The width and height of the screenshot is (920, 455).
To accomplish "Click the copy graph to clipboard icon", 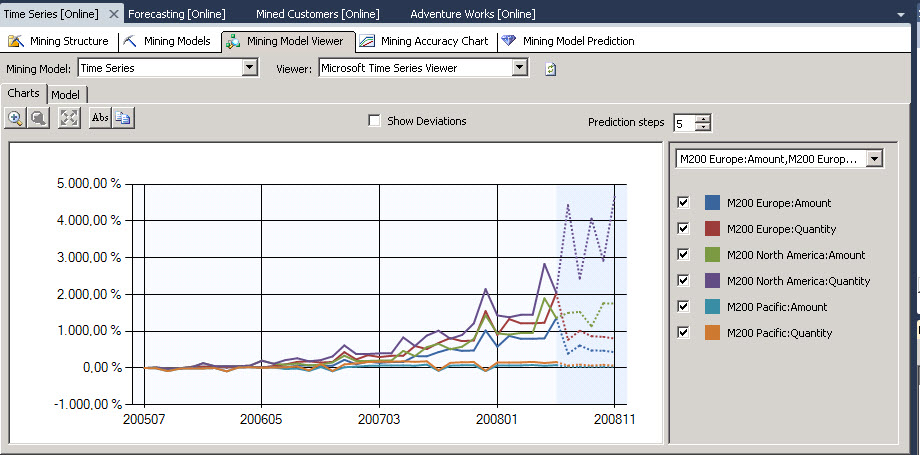I will click(123, 117).
